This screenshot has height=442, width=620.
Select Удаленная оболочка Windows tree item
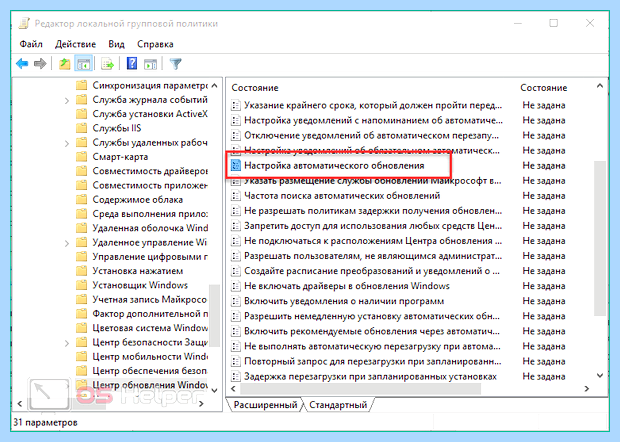tap(150, 228)
